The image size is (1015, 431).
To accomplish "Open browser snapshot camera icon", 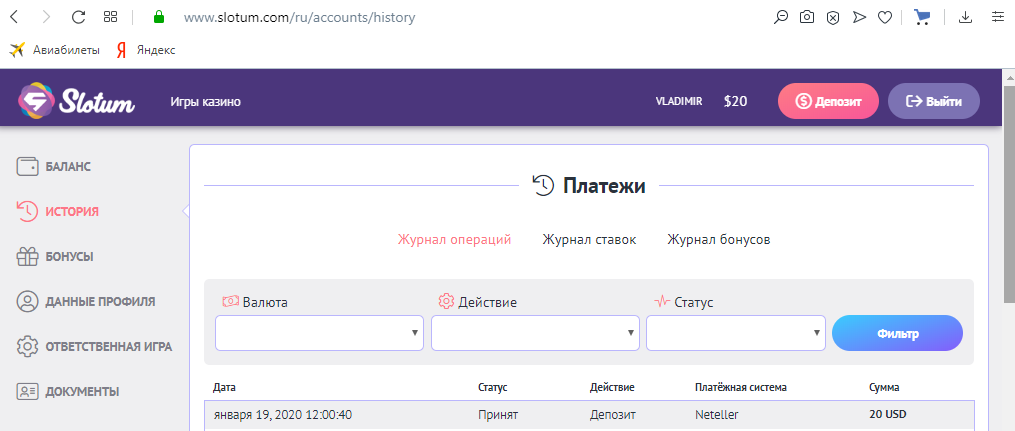I will point(807,17).
